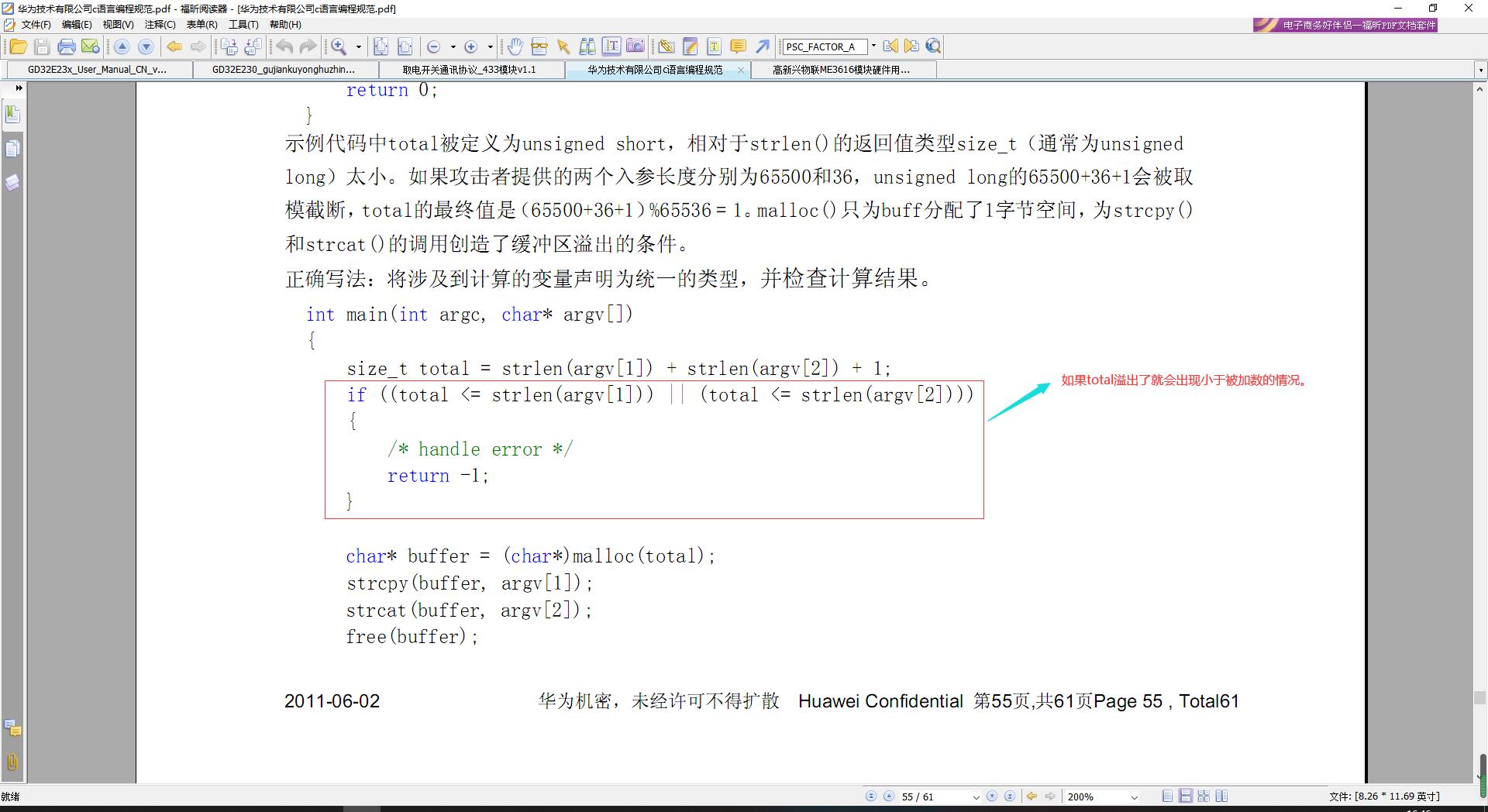
Task: Click the Open file folder icon
Action: click(18, 46)
